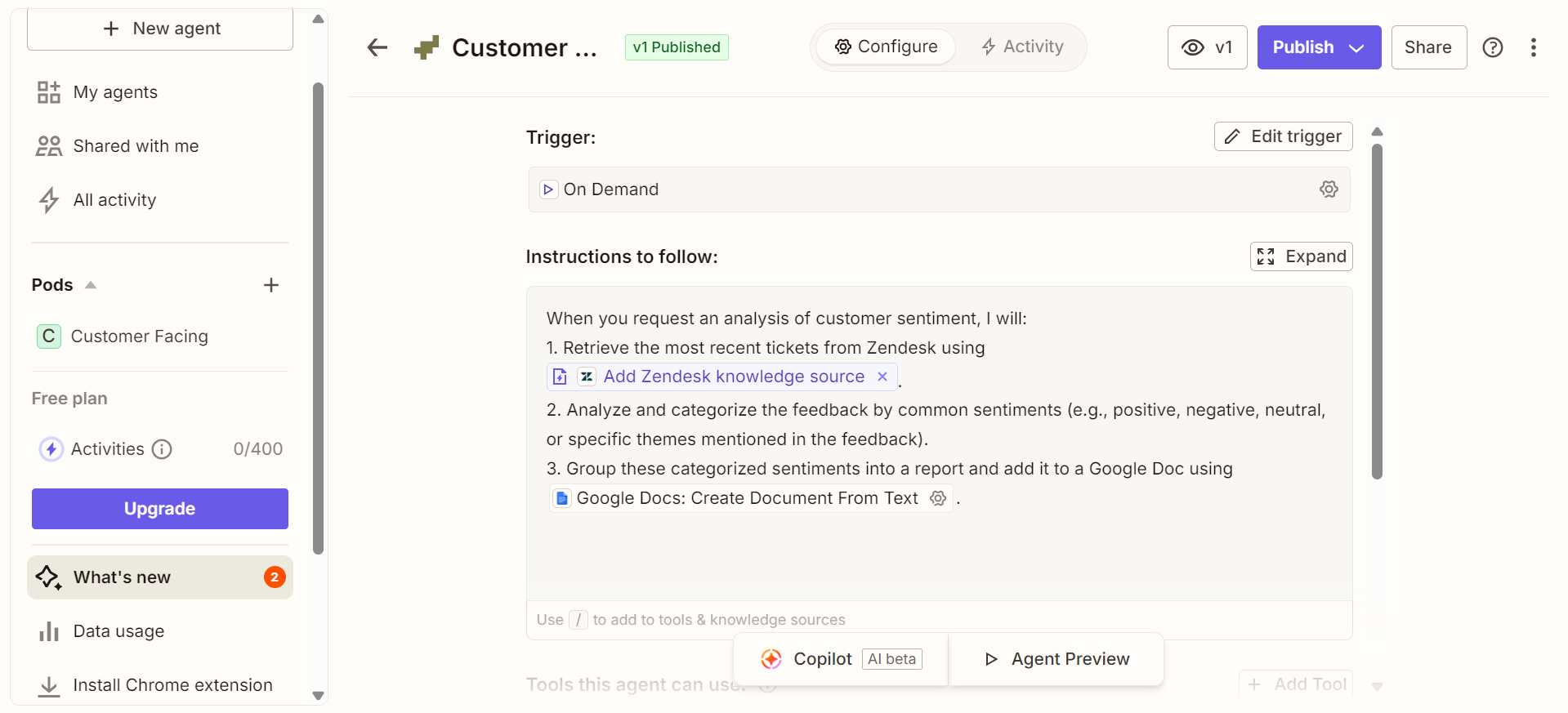This screenshot has height=713, width=1568.
Task: Click the back arrow icon
Action: [377, 47]
